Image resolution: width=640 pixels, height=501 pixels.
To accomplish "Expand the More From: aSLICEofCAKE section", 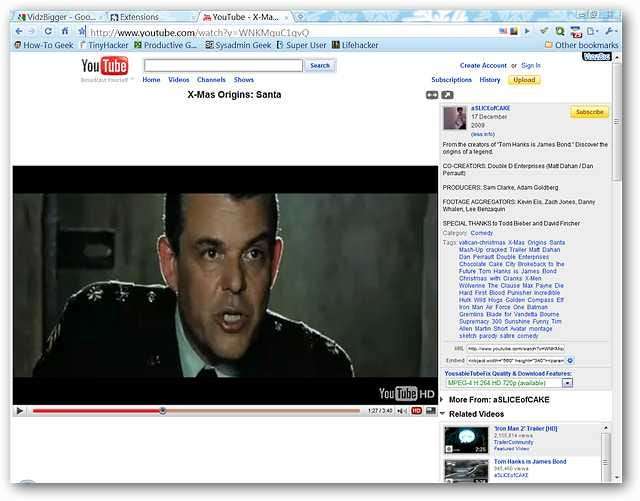I will coord(496,400).
